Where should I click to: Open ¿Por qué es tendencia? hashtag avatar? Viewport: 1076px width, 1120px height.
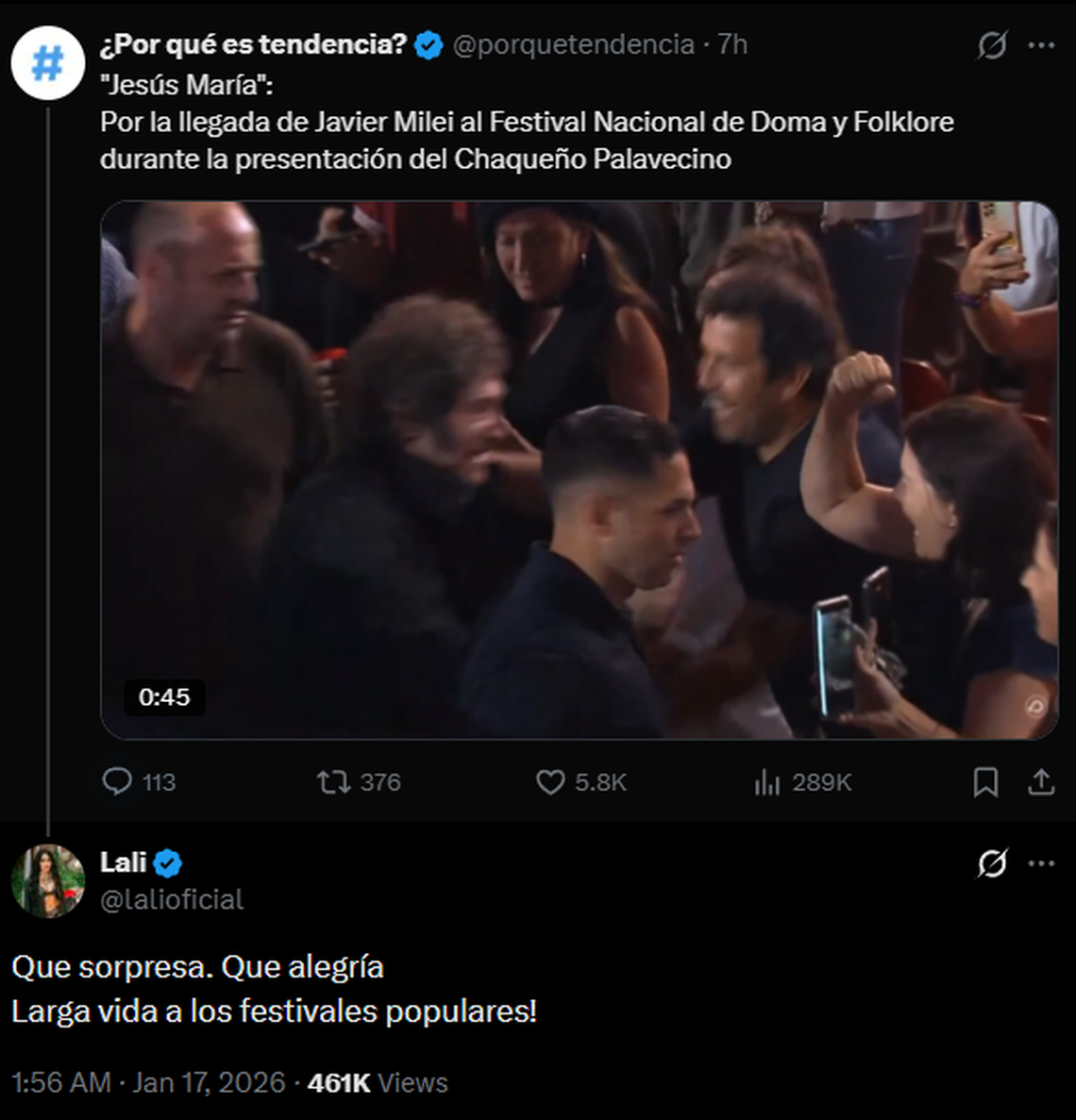[x=47, y=63]
